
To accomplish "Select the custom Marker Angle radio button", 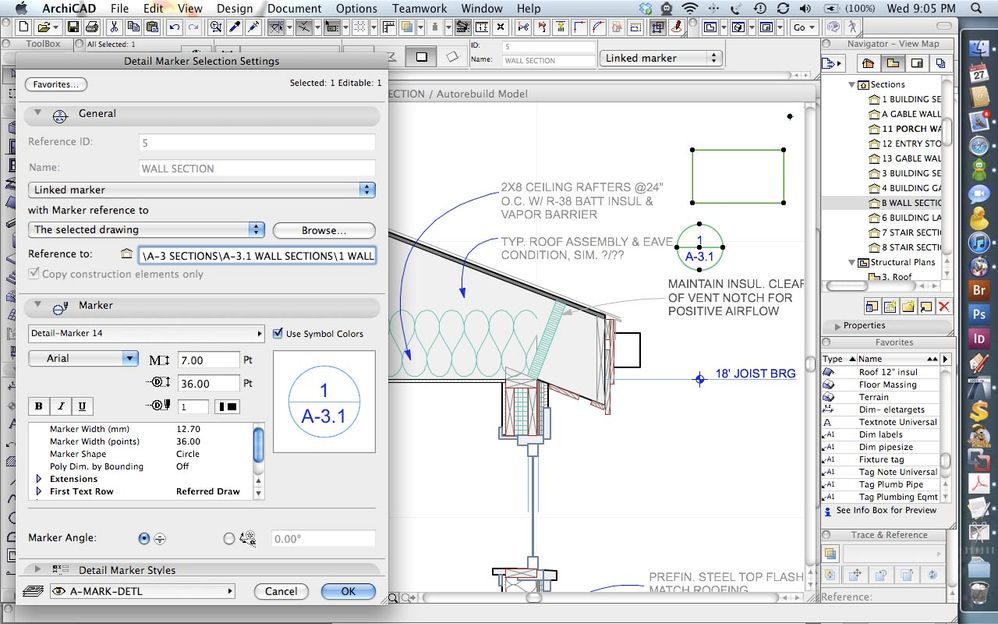I will (x=229, y=539).
